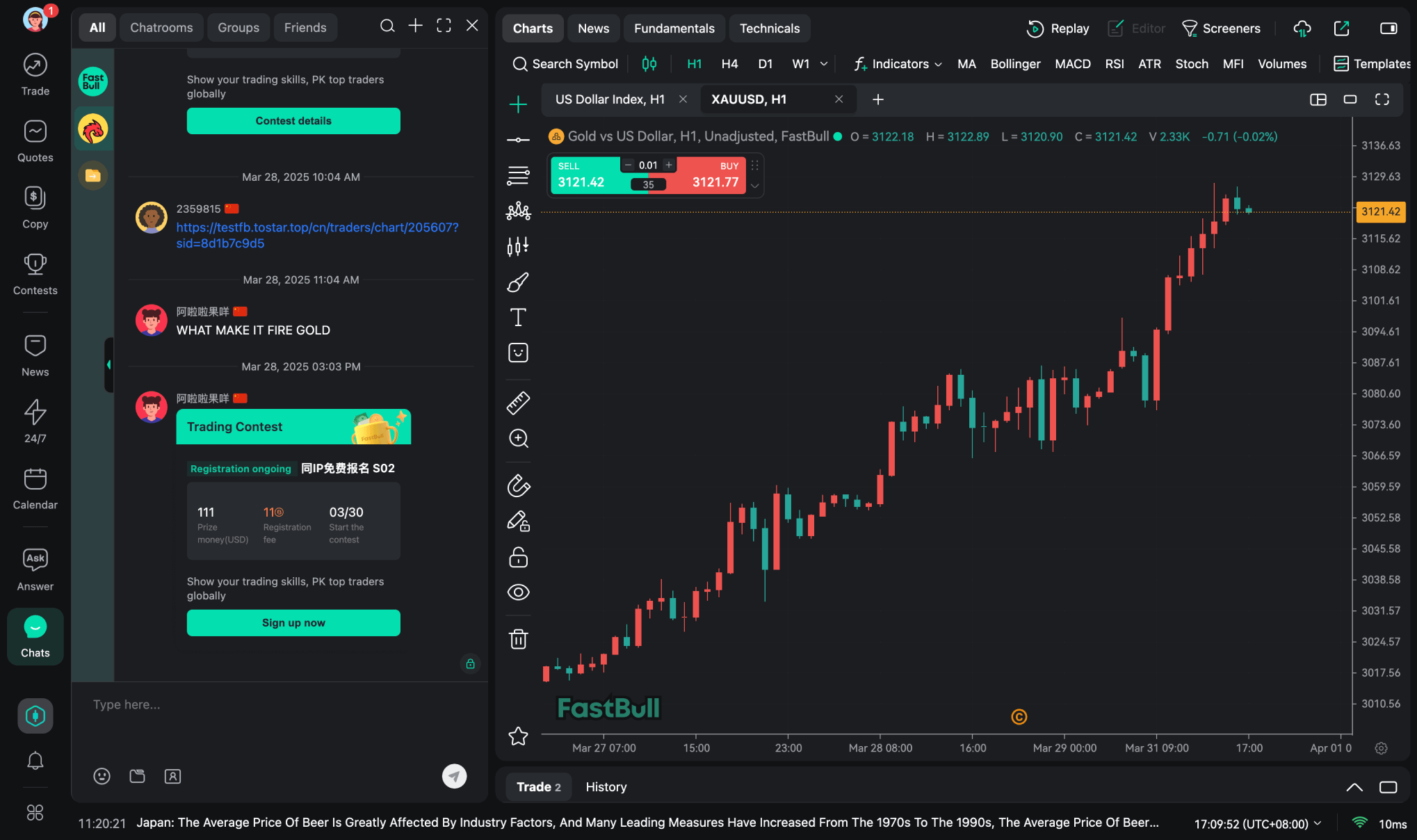Viewport: 1417px width, 840px height.
Task: Open the Chatrooms tab
Action: pos(161,28)
